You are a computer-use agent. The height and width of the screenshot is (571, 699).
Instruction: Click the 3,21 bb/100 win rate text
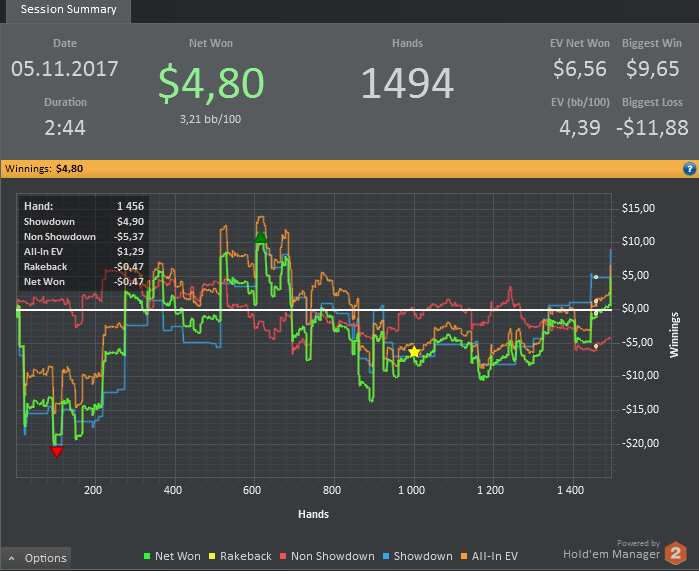(210, 119)
